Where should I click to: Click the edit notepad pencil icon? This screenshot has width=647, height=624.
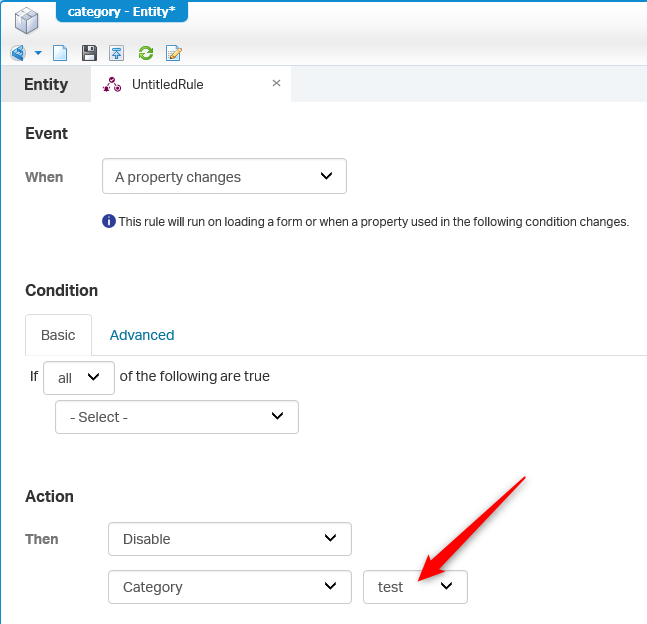coord(174,53)
